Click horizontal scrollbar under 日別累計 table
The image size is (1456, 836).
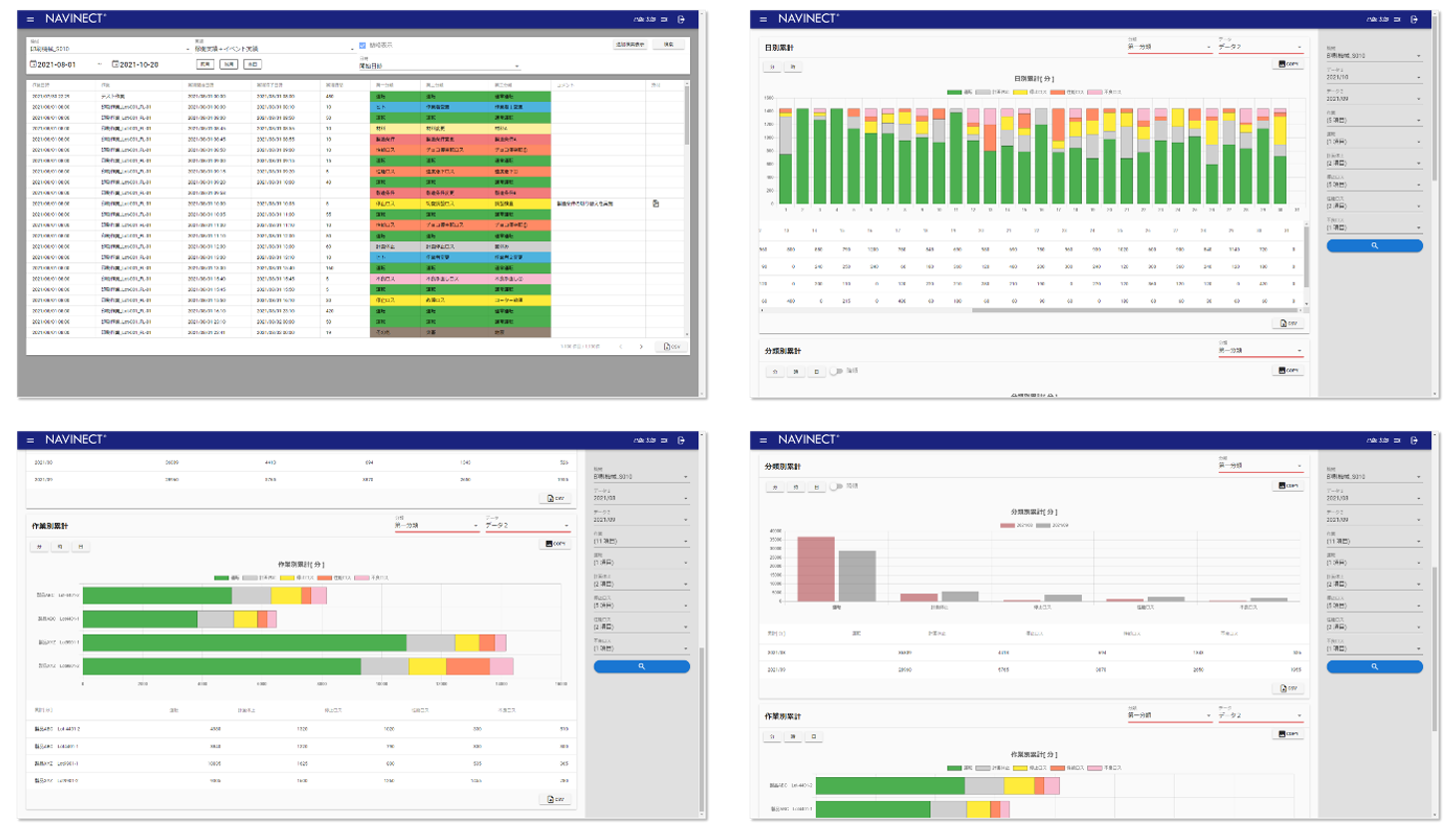1135,310
